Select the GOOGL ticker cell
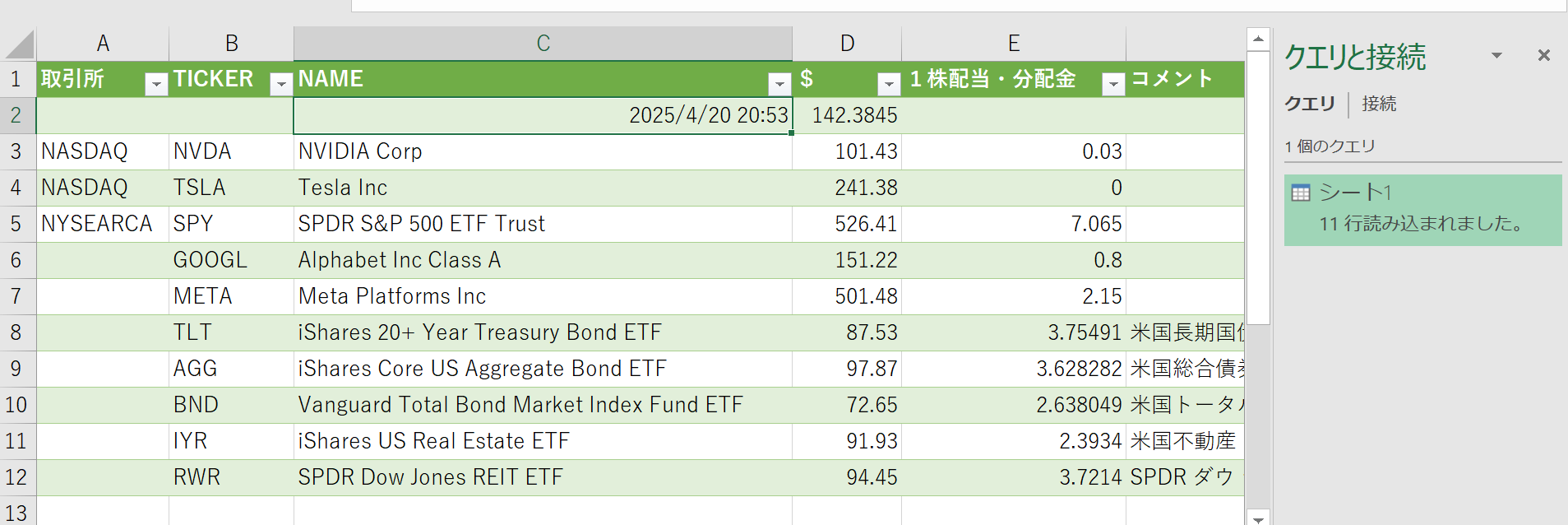 [x=231, y=260]
